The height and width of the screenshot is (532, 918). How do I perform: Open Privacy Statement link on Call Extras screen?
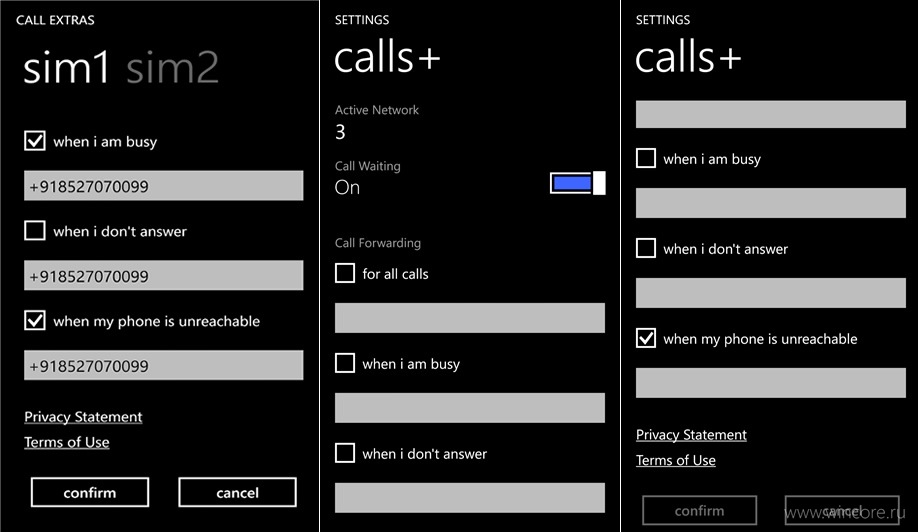(x=83, y=417)
